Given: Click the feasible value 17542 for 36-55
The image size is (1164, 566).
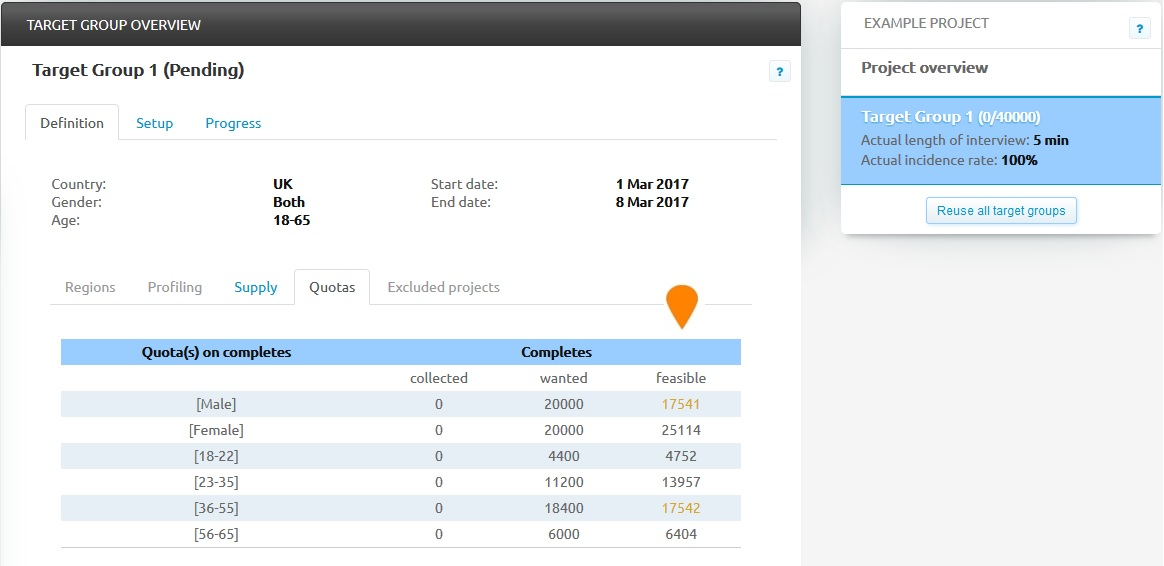Looking at the screenshot, I should tap(680, 508).
